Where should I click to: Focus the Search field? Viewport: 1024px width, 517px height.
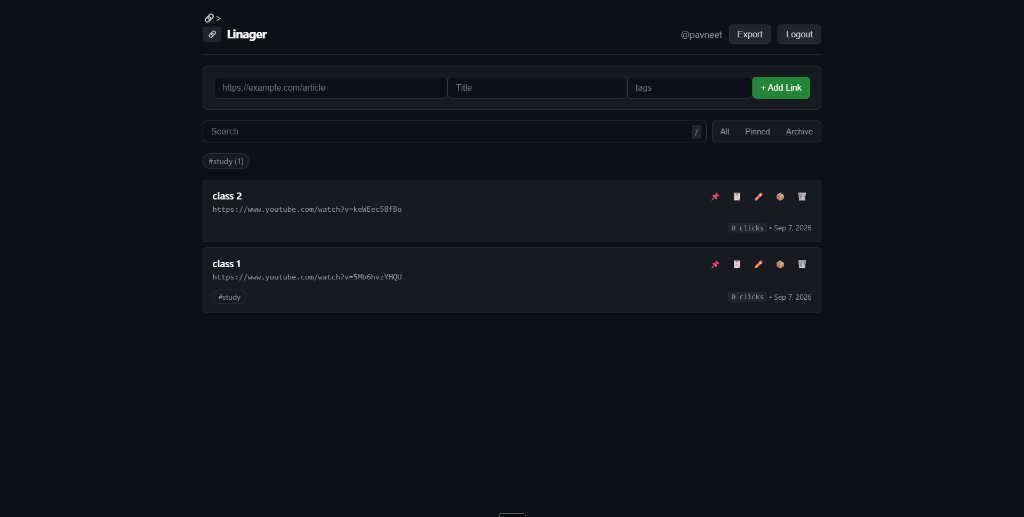[x=455, y=132]
